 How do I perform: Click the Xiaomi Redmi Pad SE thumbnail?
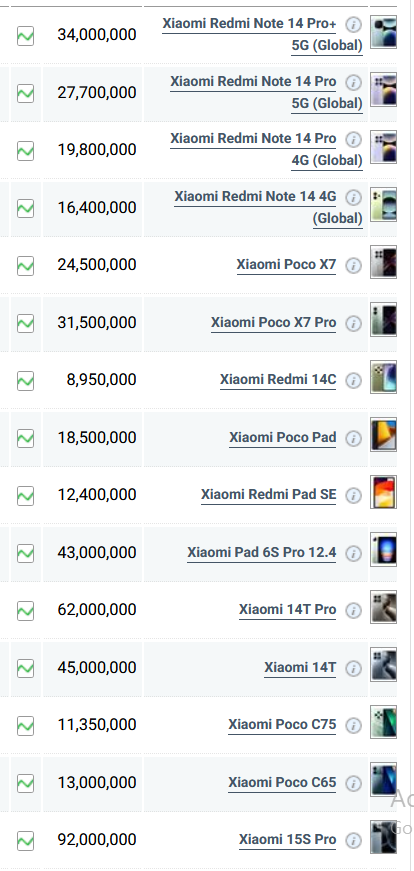383,492
